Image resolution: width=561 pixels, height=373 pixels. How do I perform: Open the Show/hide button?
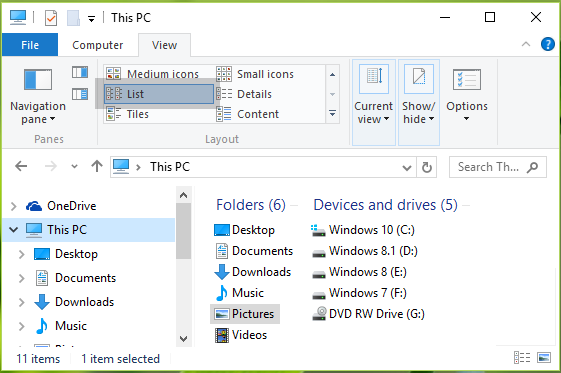pyautogui.click(x=419, y=102)
